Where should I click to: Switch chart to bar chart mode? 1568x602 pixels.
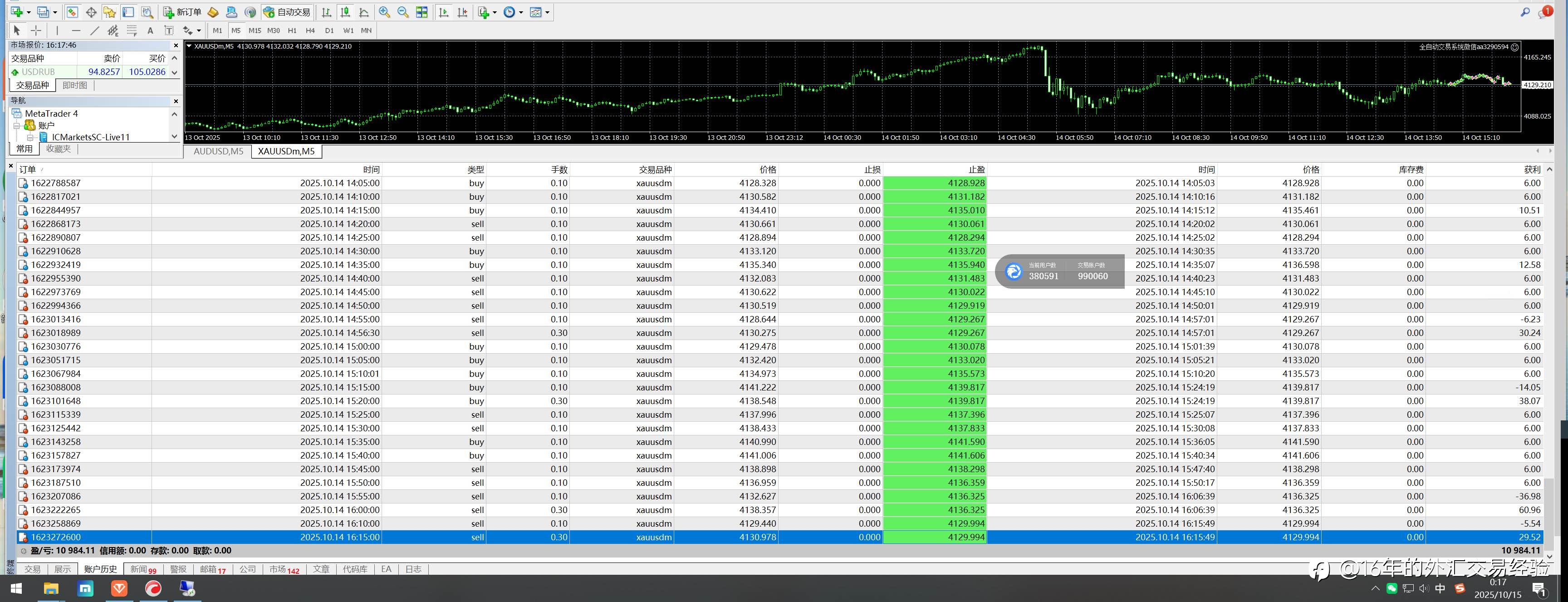pos(326,12)
